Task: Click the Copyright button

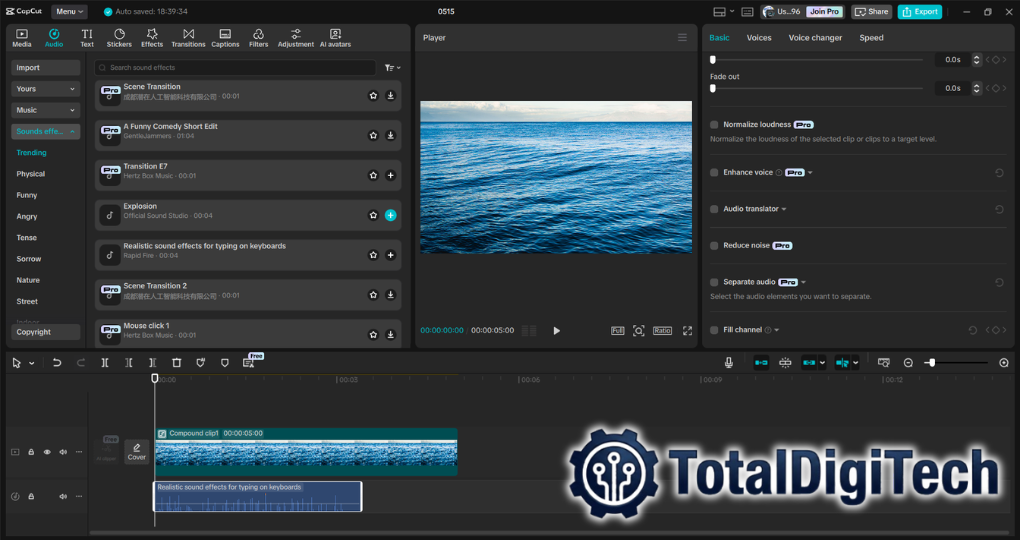Action: pyautogui.click(x=45, y=332)
